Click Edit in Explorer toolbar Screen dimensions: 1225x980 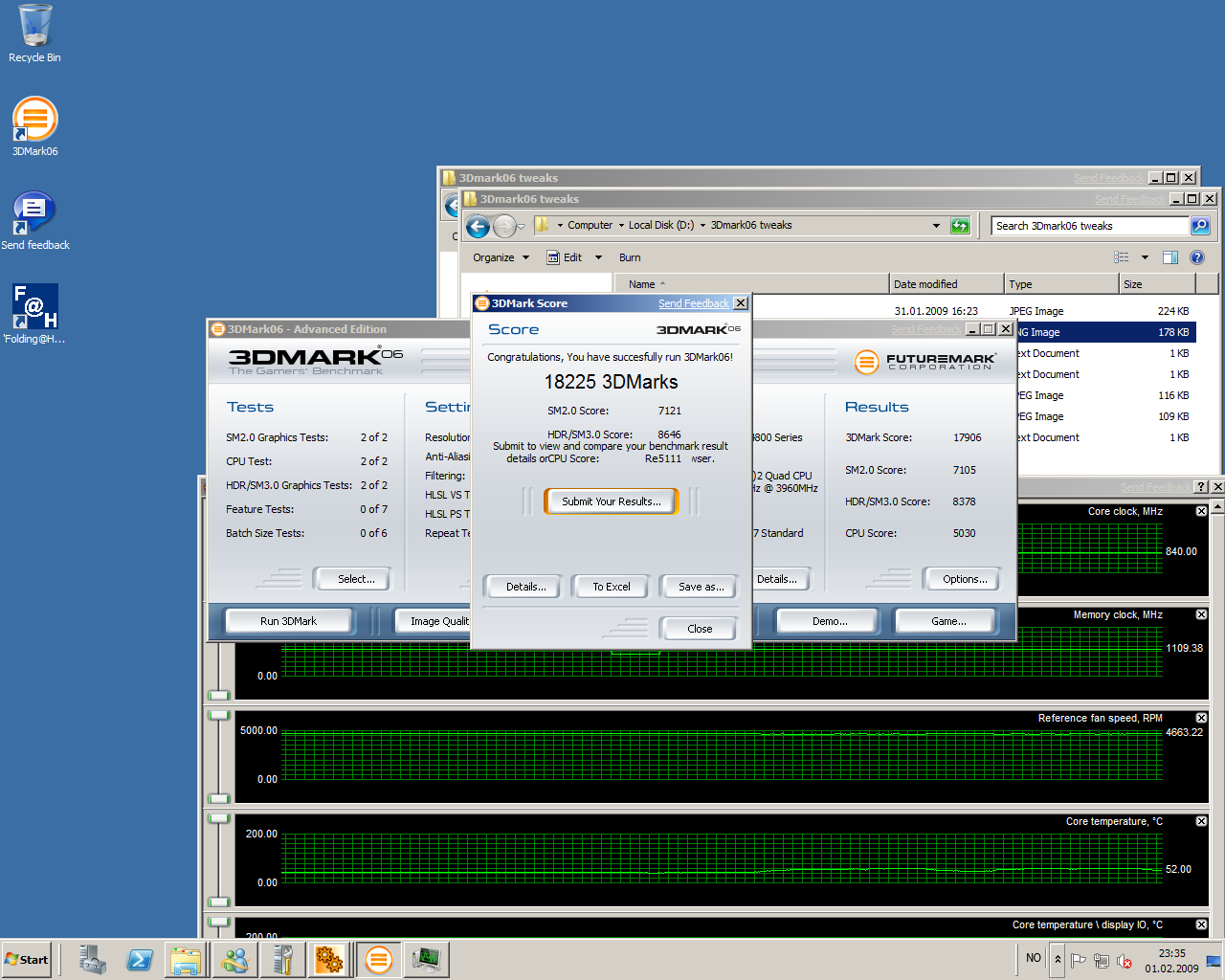(565, 257)
